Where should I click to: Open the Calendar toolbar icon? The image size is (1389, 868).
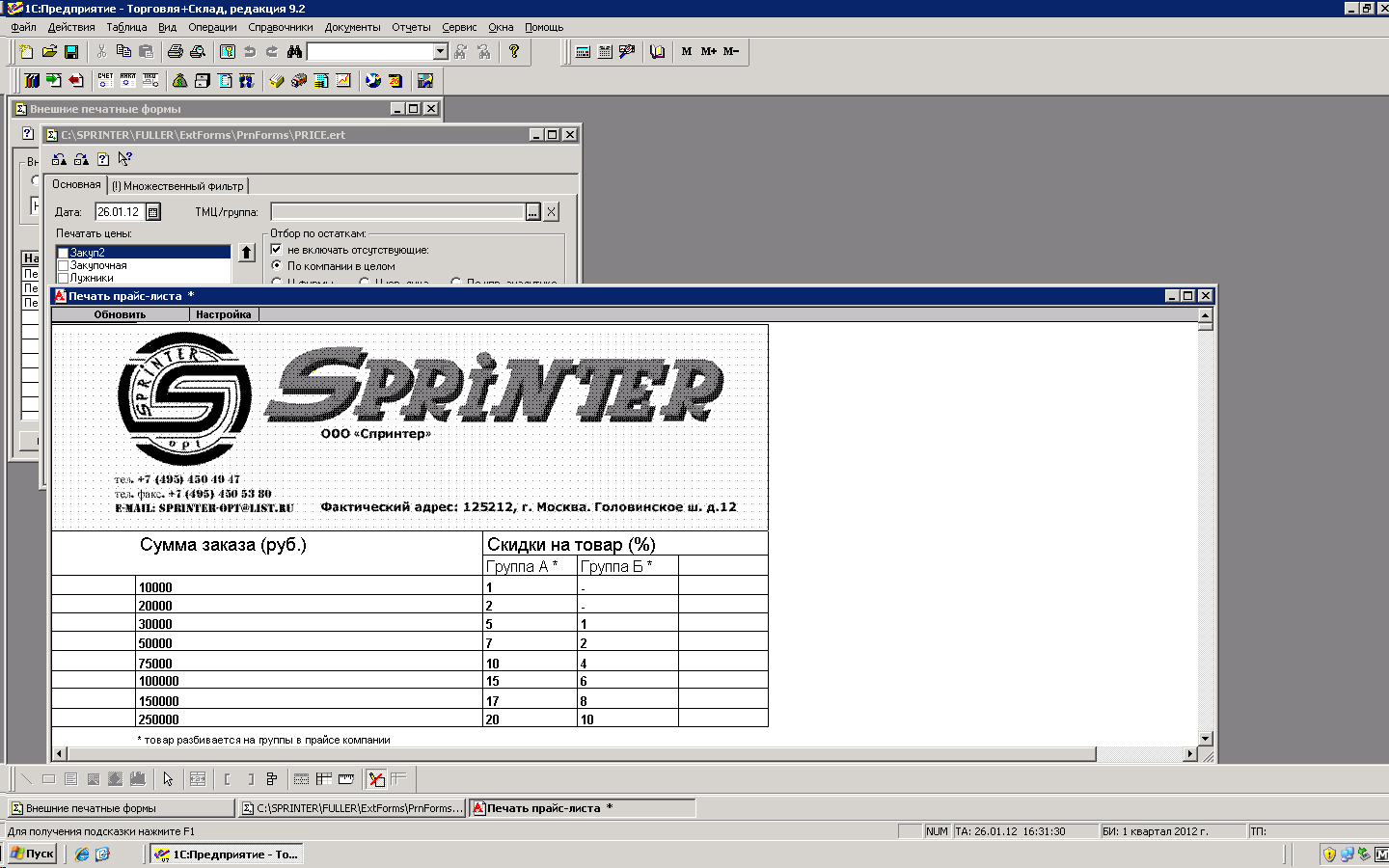605,52
